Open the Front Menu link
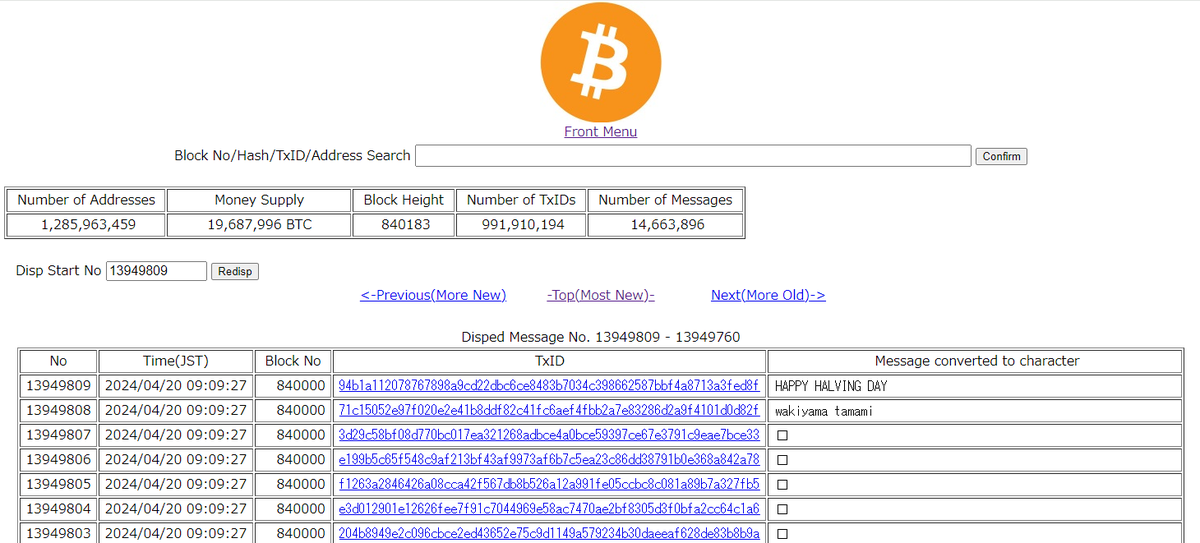The height and width of the screenshot is (543, 1200). [x=600, y=132]
